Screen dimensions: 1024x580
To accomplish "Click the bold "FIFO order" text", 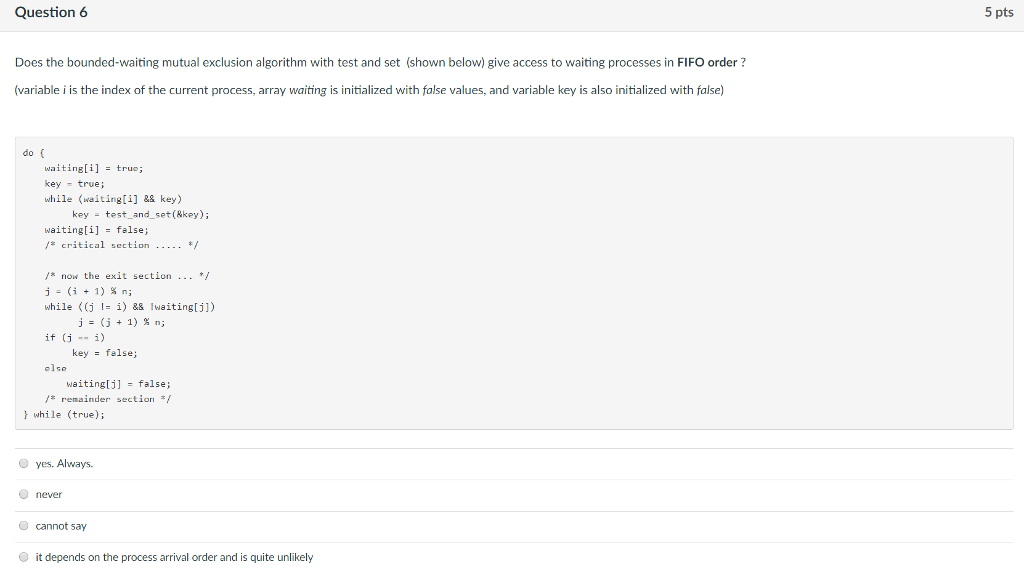I will [x=707, y=63].
